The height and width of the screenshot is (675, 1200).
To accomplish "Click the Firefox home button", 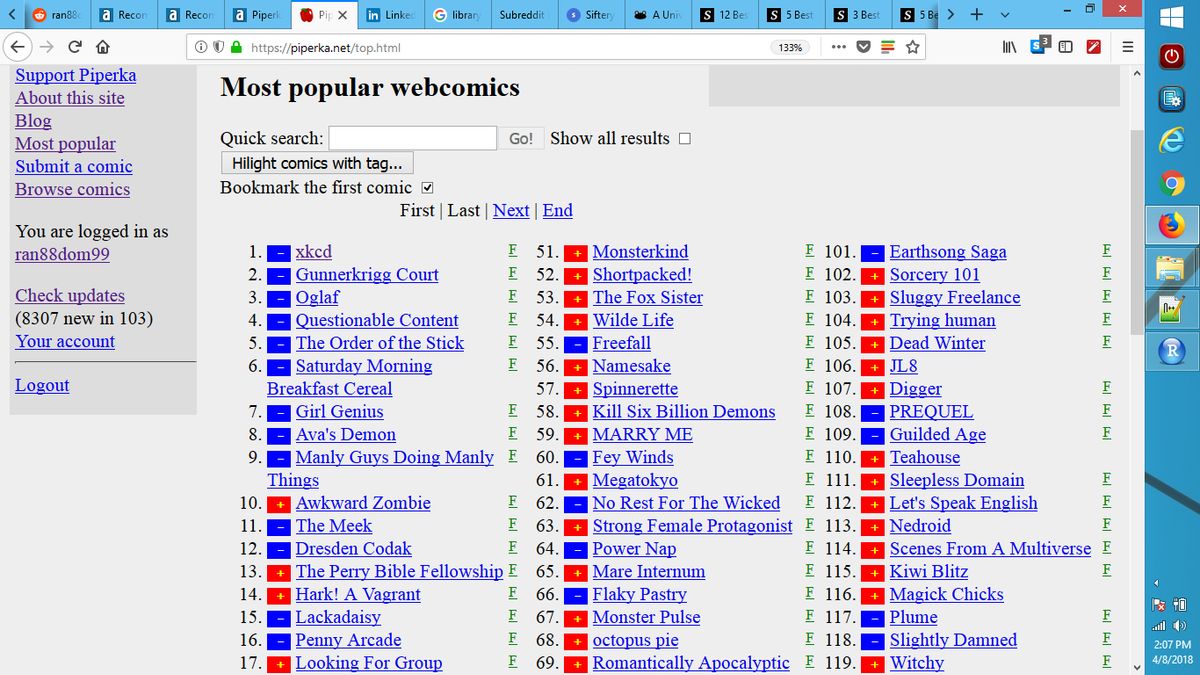I will (101, 47).
